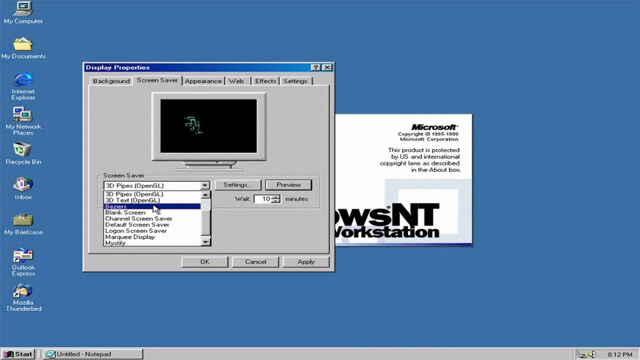Choose 3D Pipes (OpenGL) from list

tap(152, 194)
